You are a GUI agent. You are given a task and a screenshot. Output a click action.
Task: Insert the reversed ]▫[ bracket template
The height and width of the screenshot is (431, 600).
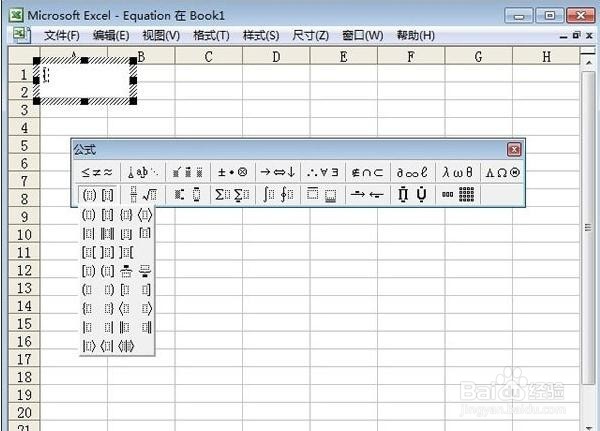tap(126, 252)
